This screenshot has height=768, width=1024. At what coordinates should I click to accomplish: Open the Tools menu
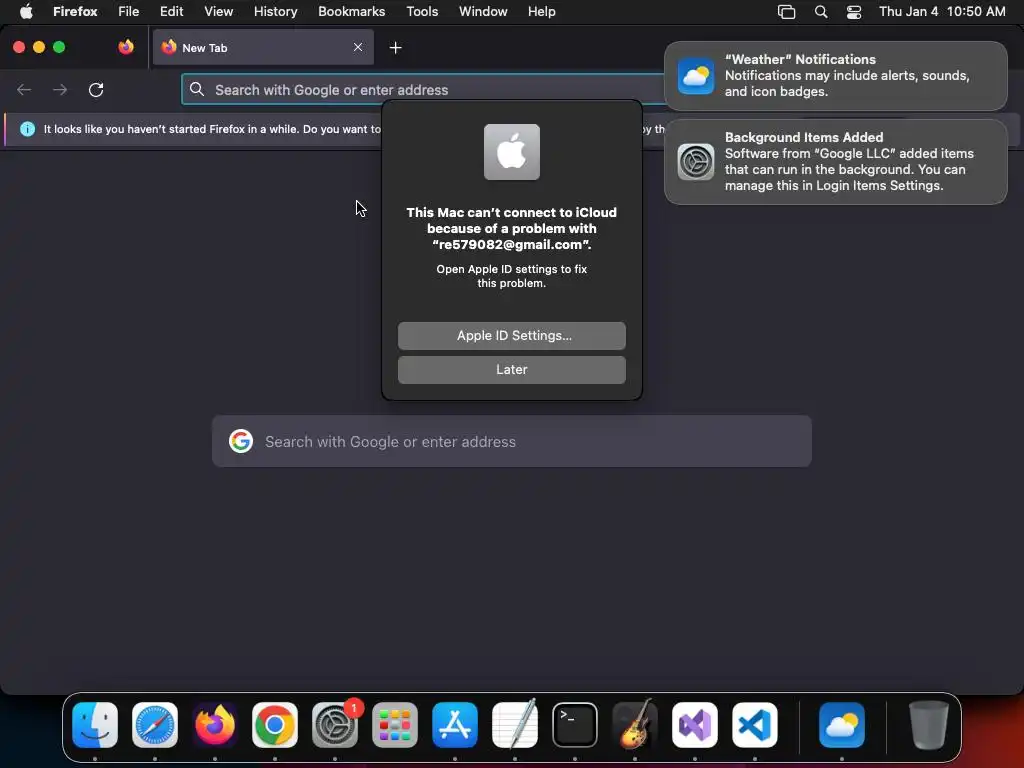(422, 12)
